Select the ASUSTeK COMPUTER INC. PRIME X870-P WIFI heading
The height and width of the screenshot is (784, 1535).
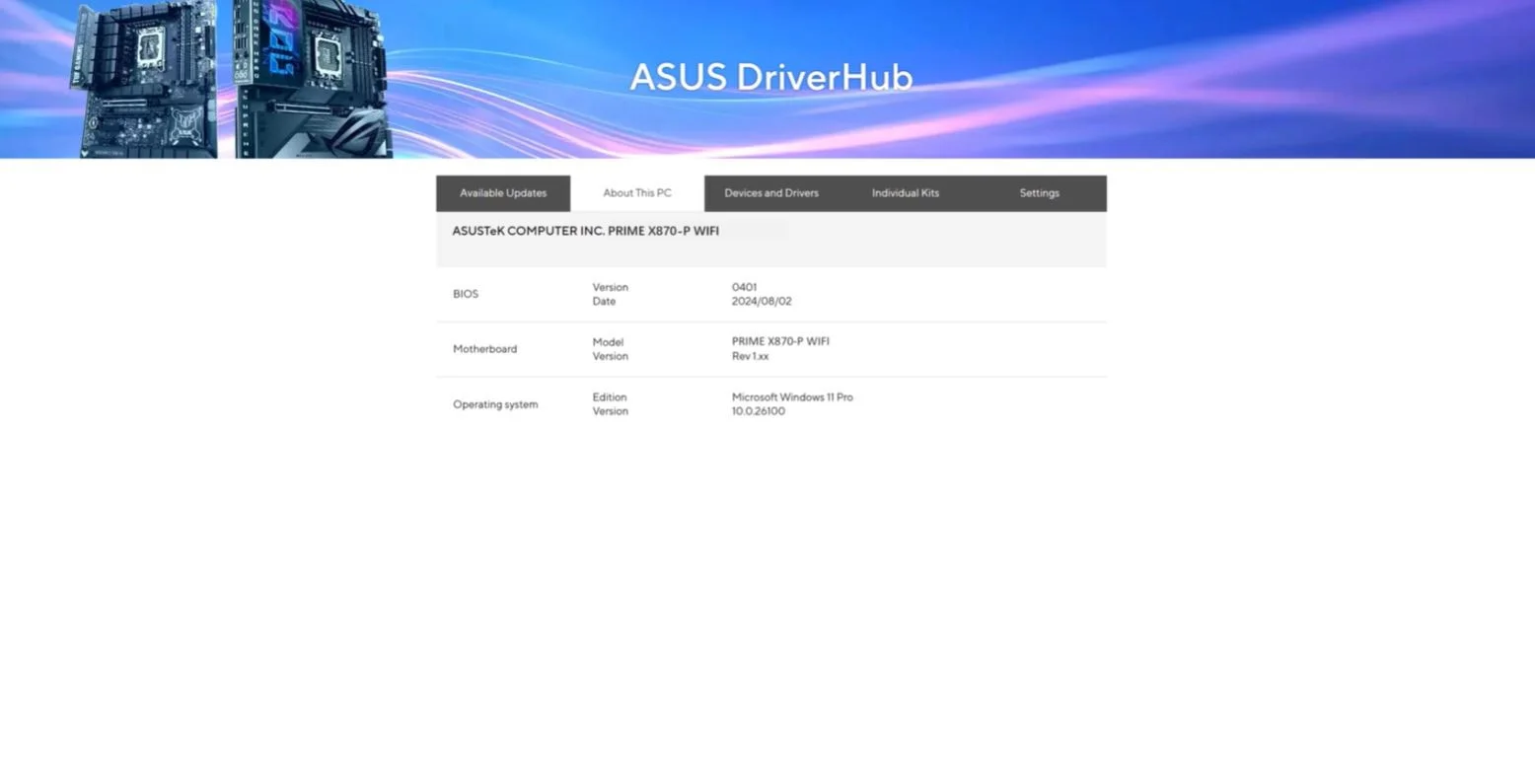point(586,231)
